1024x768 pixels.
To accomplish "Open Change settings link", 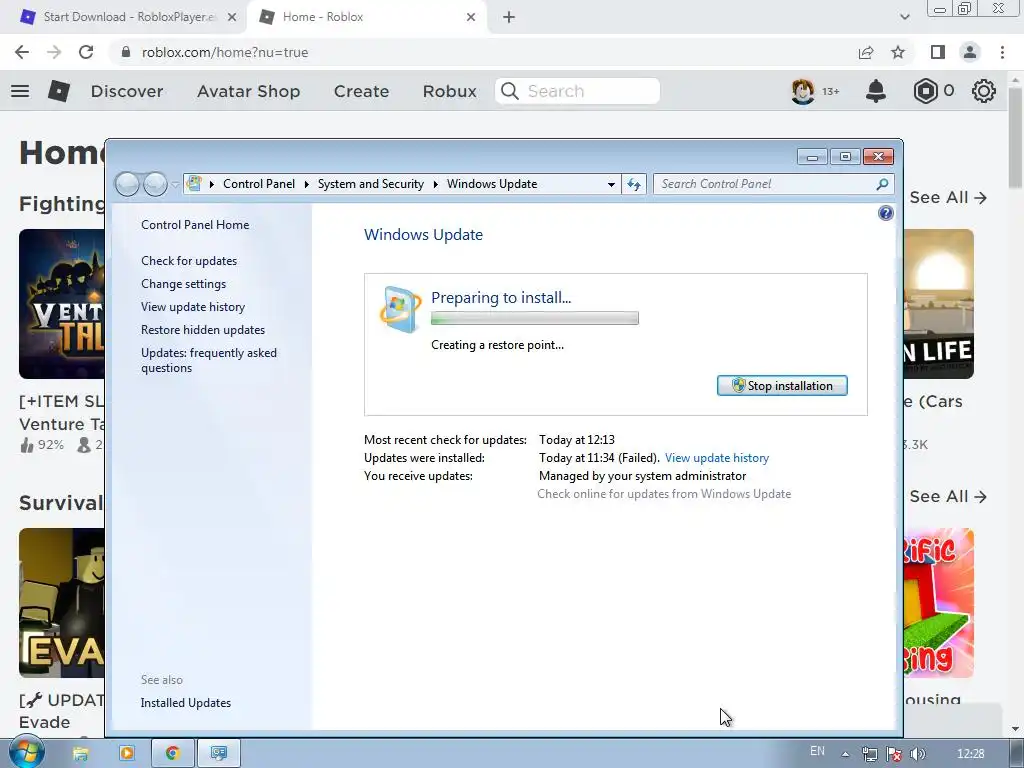I will coord(184,284).
